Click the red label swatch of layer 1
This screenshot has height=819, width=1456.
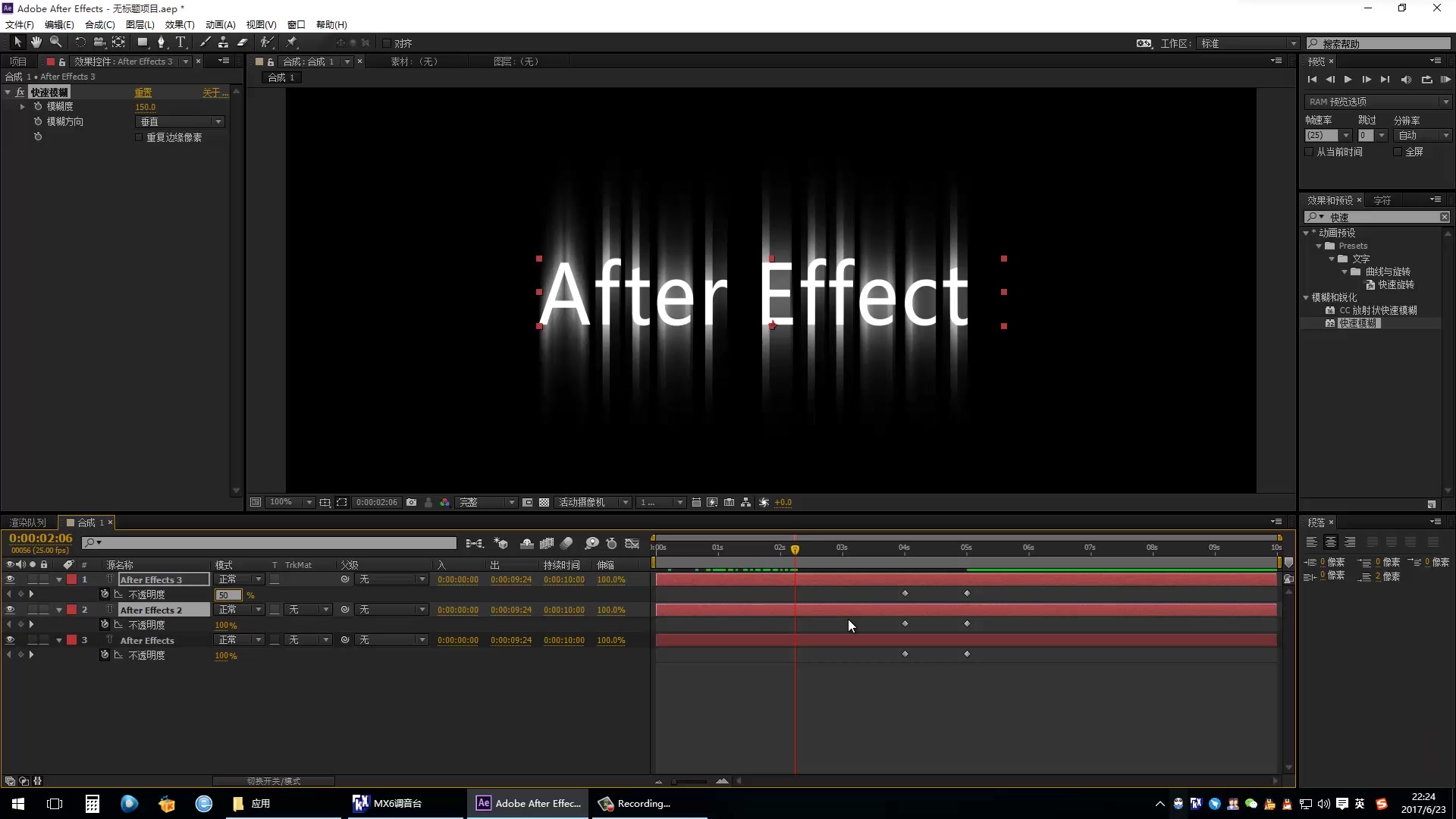coord(71,579)
